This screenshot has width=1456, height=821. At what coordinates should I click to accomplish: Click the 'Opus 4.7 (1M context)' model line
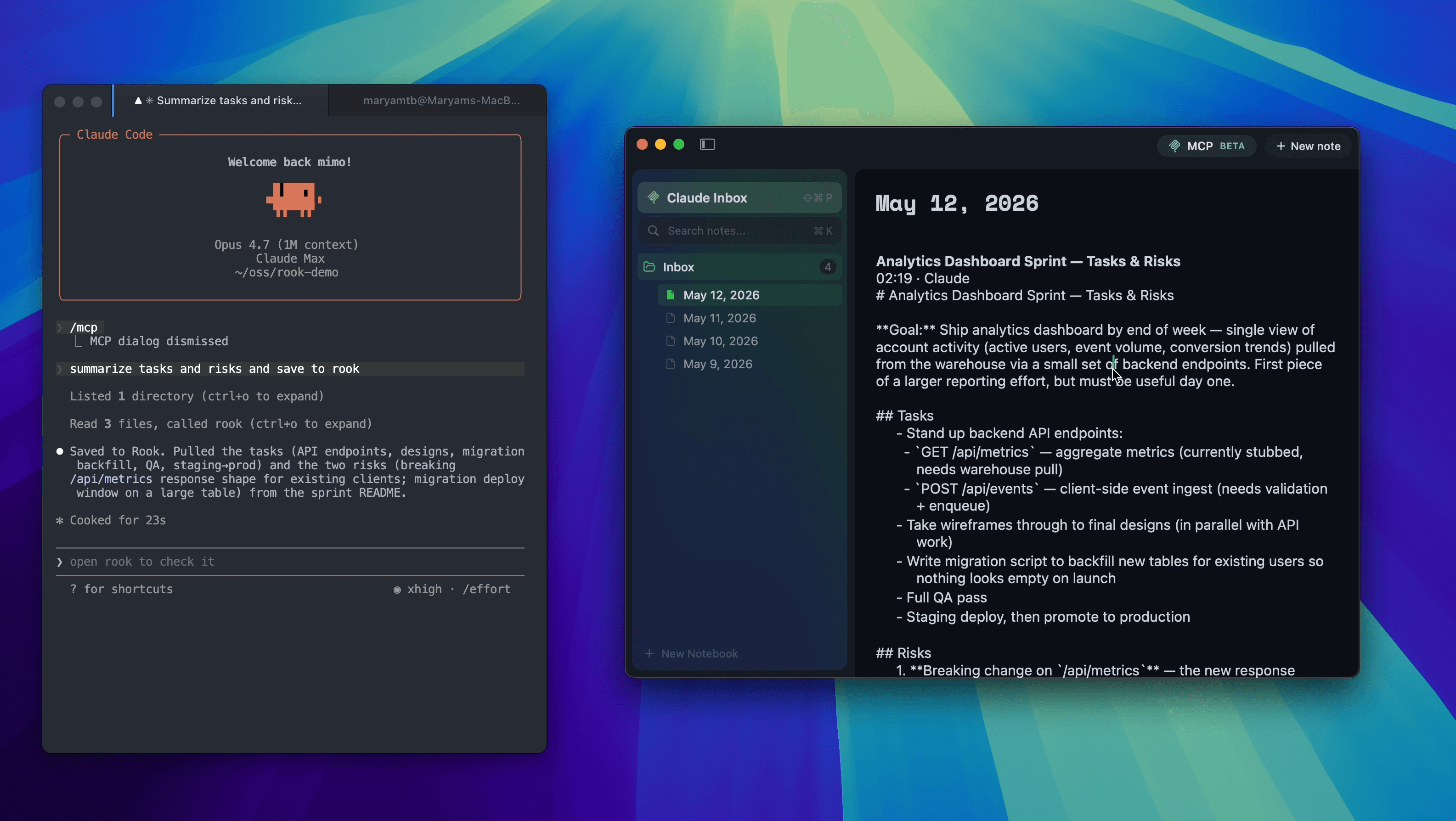[287, 245]
